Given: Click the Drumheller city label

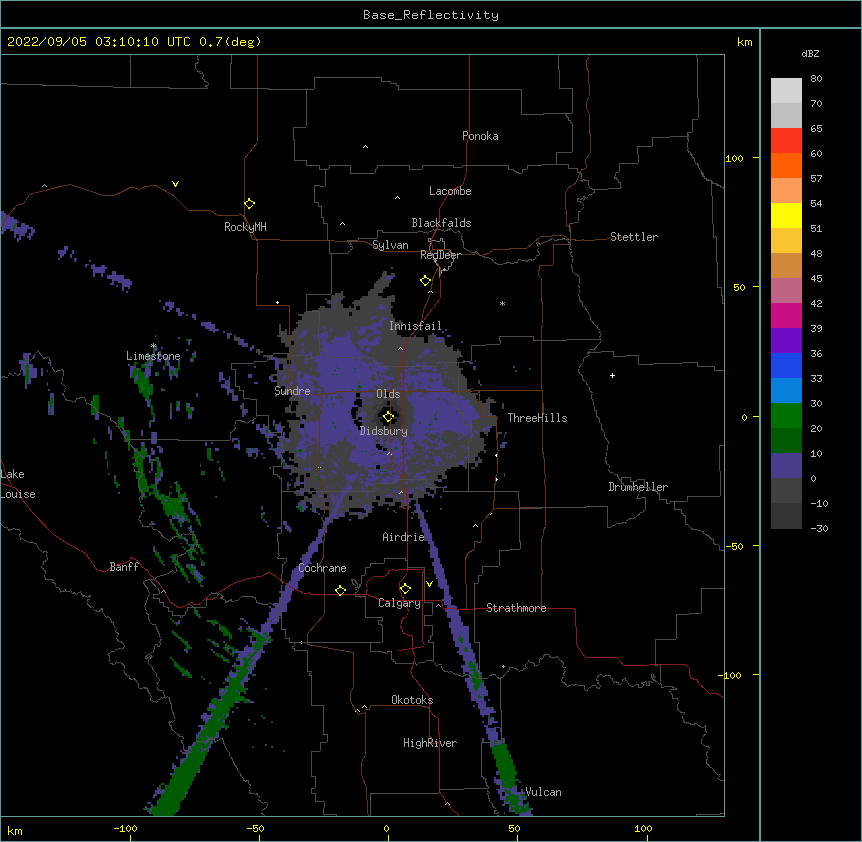Looking at the screenshot, I should point(638,487).
